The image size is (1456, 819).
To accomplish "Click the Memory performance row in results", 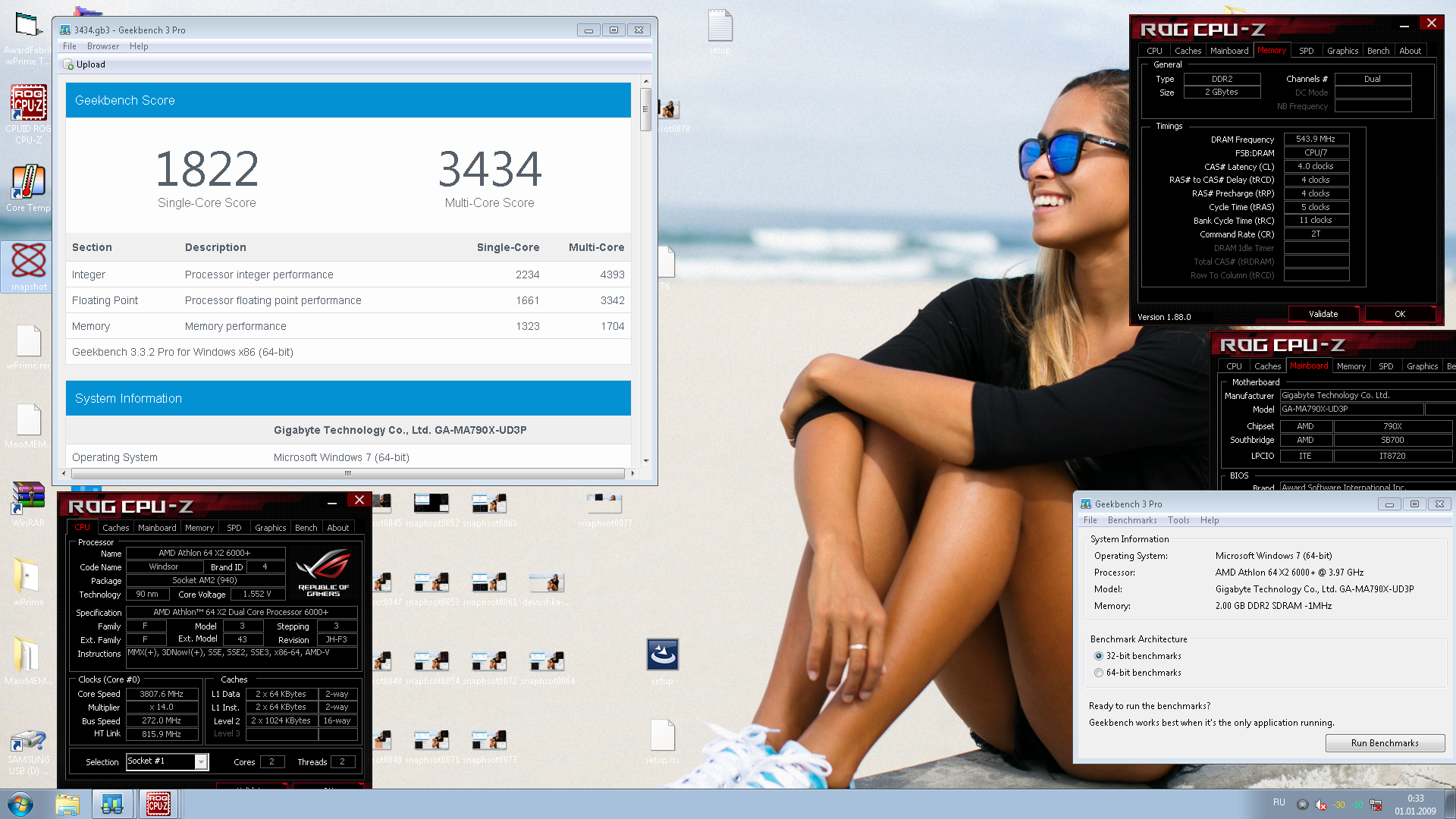I will coord(348,326).
